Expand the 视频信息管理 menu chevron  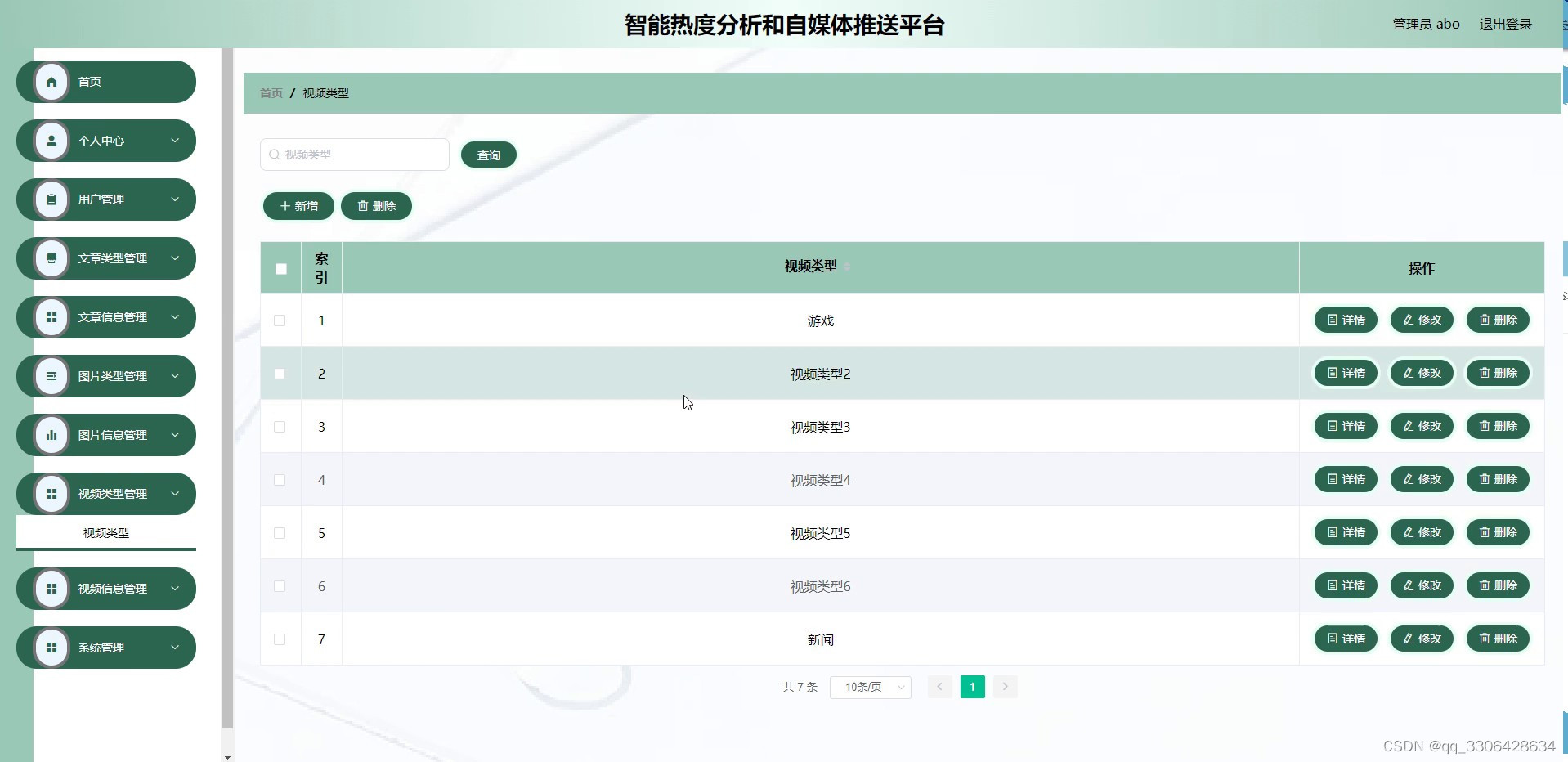point(175,589)
